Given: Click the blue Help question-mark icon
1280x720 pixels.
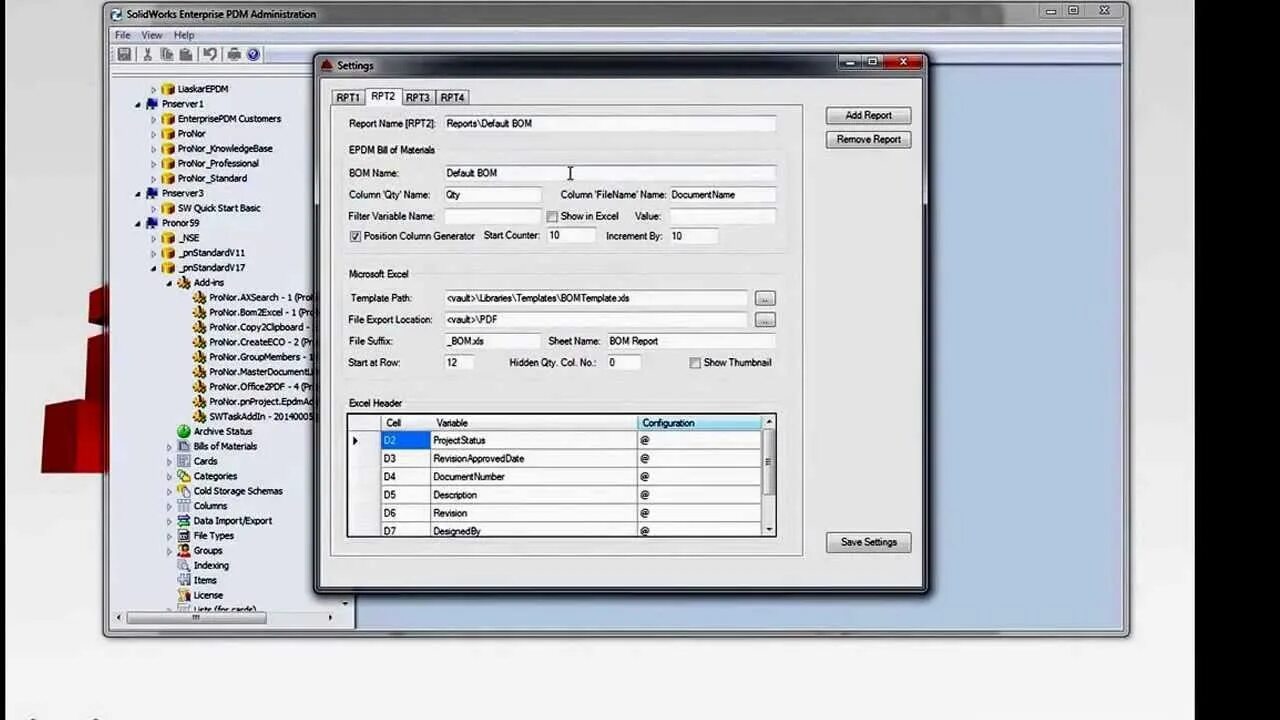Looking at the screenshot, I should pyautogui.click(x=253, y=54).
